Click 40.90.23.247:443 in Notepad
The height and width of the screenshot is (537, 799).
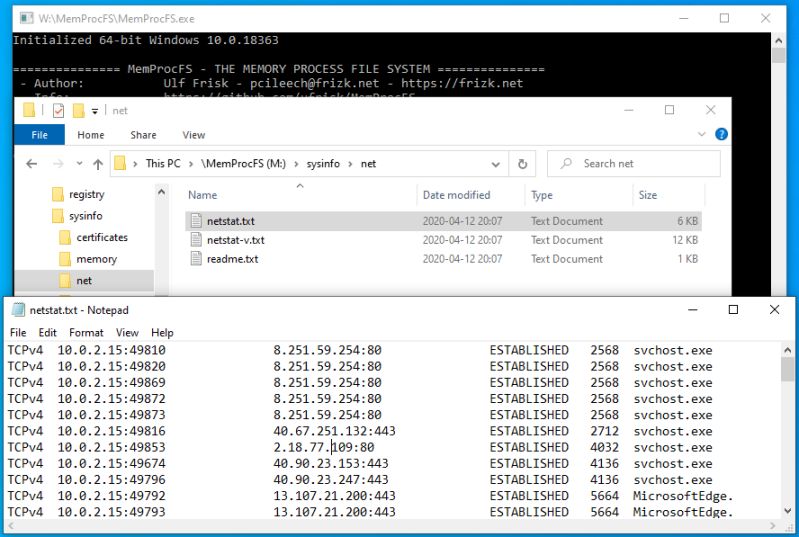(x=331, y=479)
